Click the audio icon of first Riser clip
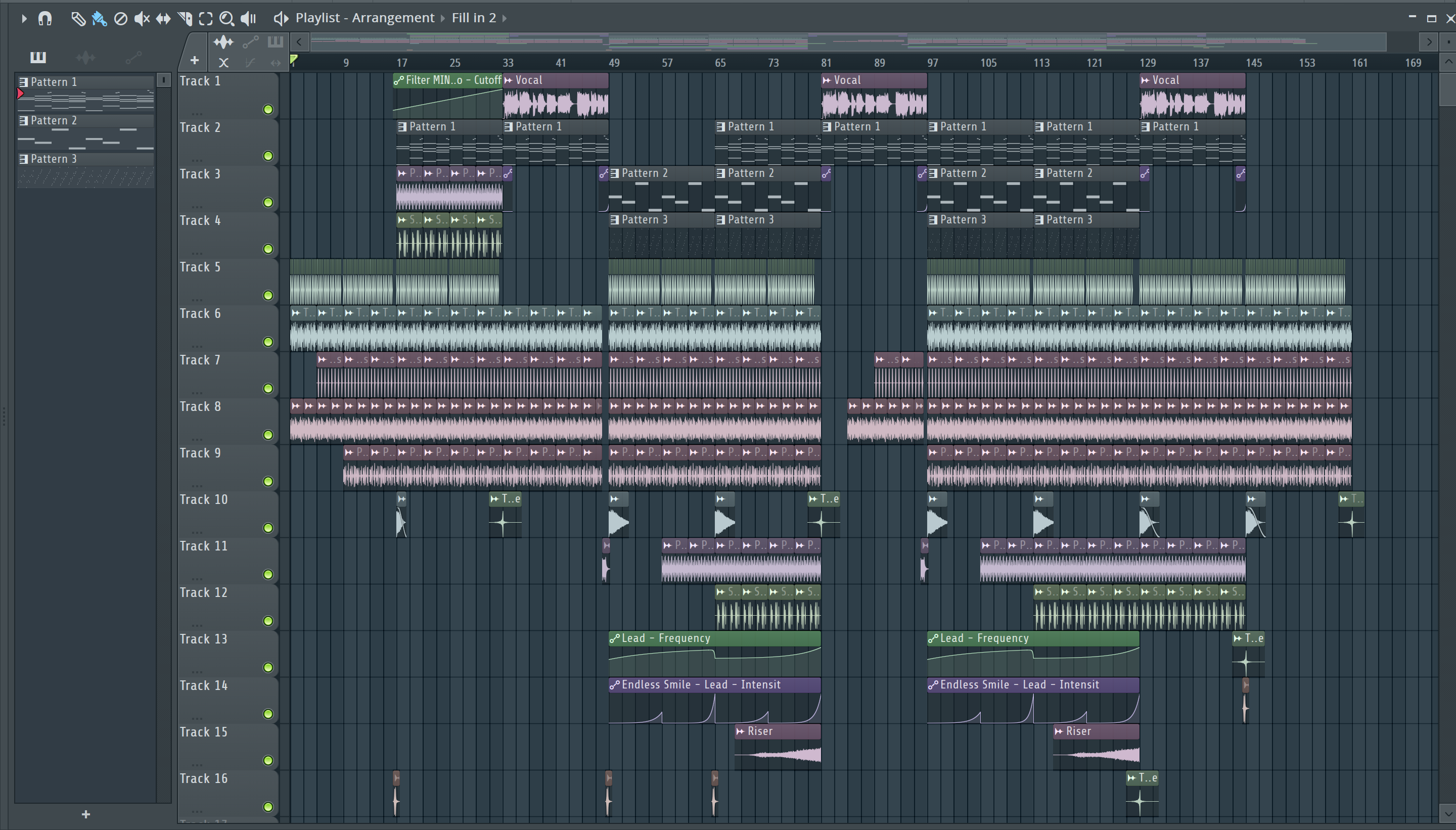The height and width of the screenshot is (830, 1456). coord(741,731)
